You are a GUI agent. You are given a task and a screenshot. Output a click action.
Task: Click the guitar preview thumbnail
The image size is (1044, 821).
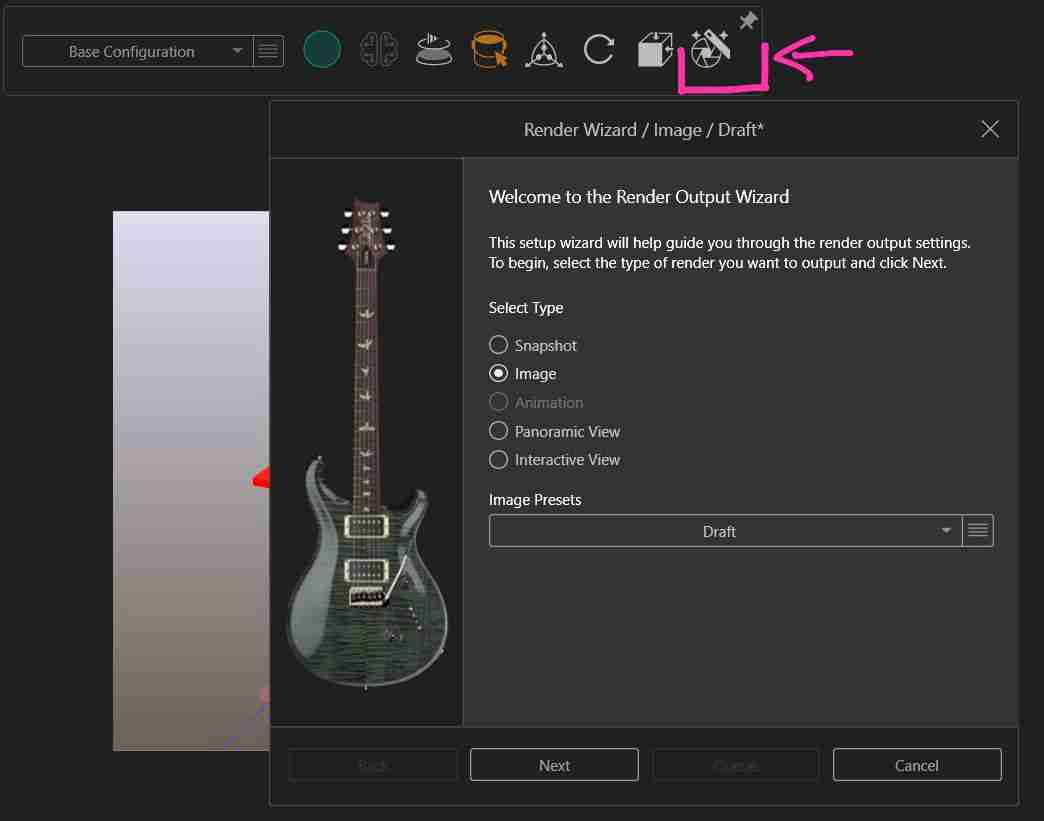coord(367,443)
